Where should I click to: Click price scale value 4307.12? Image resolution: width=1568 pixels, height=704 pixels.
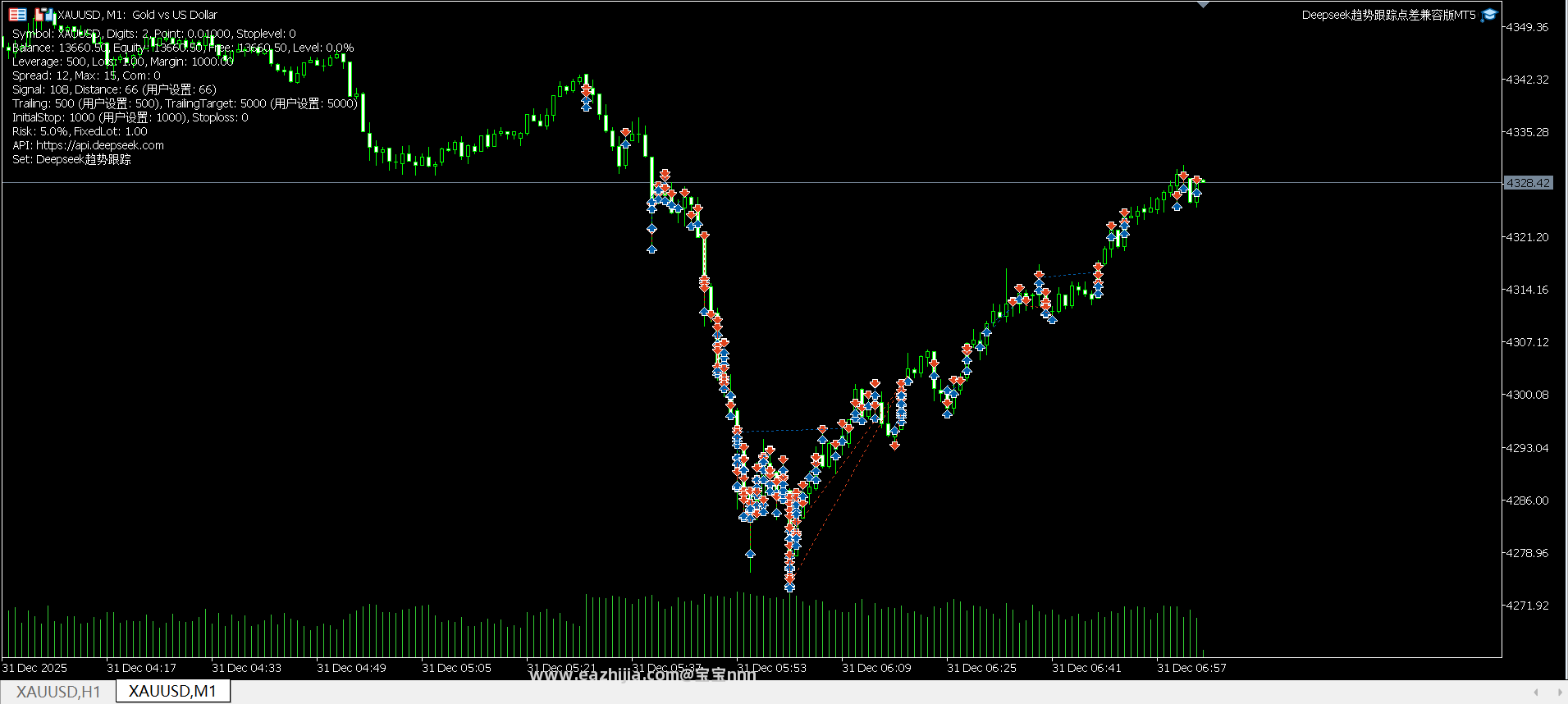click(1527, 342)
